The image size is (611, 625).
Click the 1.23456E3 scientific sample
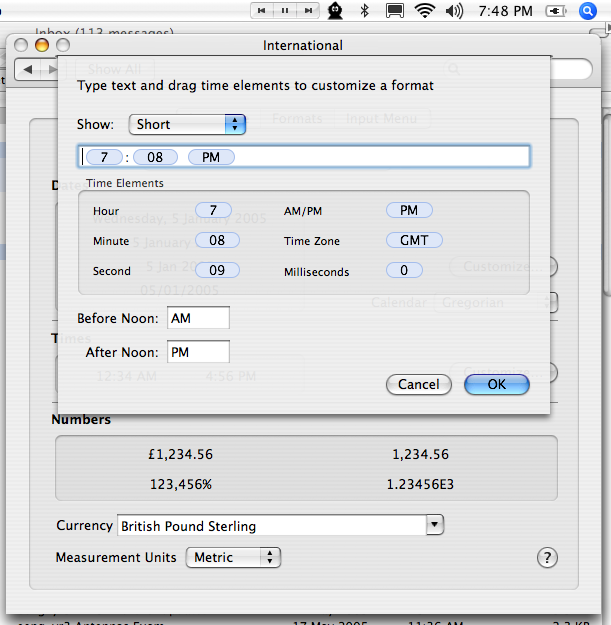(420, 484)
